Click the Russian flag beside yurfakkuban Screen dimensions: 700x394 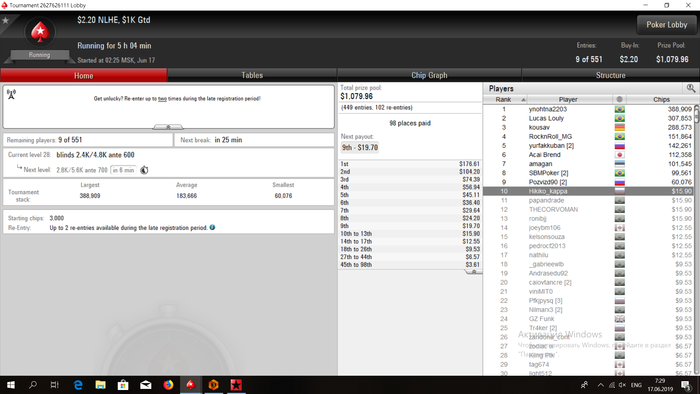[620, 146]
